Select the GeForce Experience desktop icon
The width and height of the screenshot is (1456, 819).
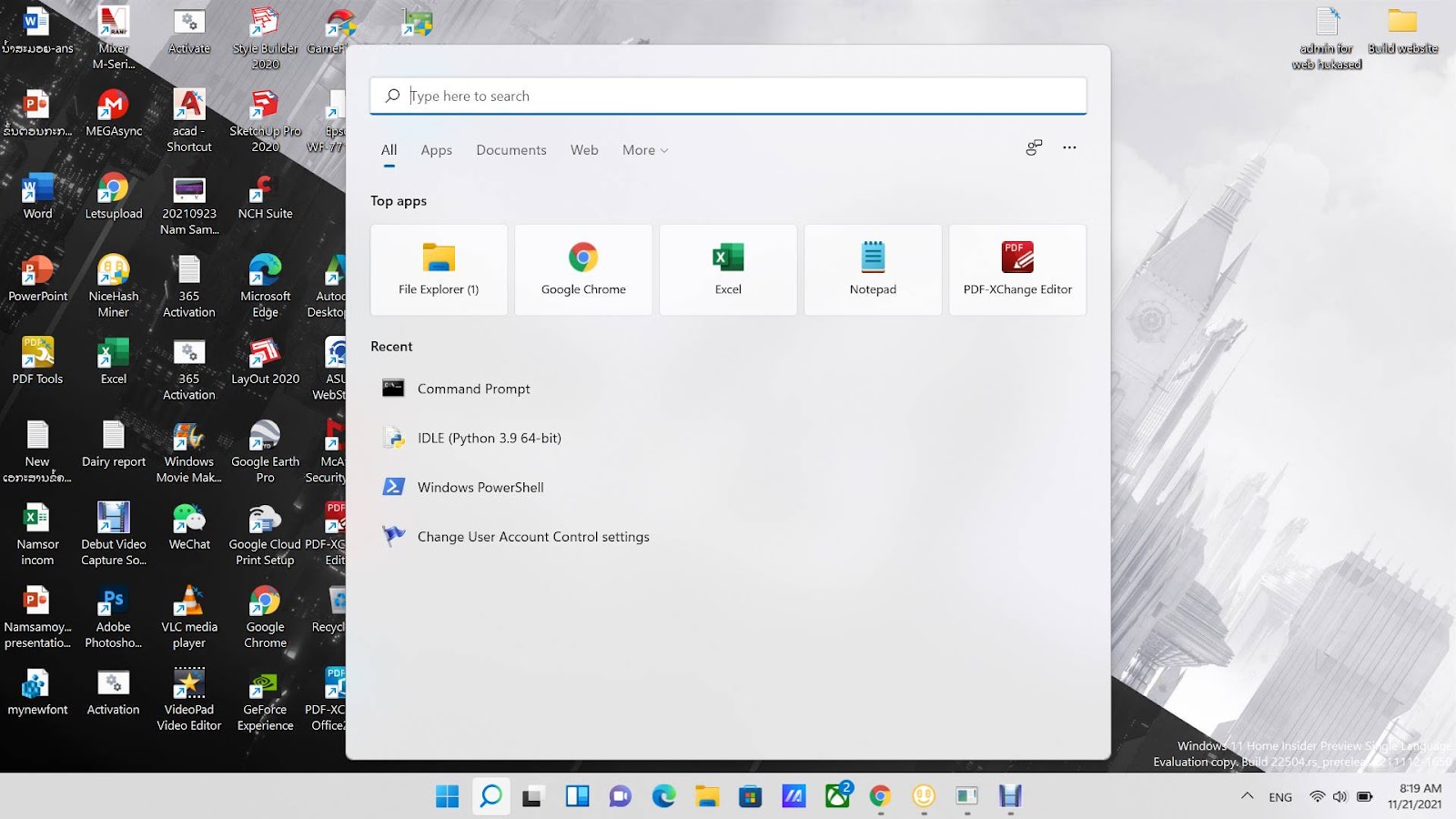[265, 701]
